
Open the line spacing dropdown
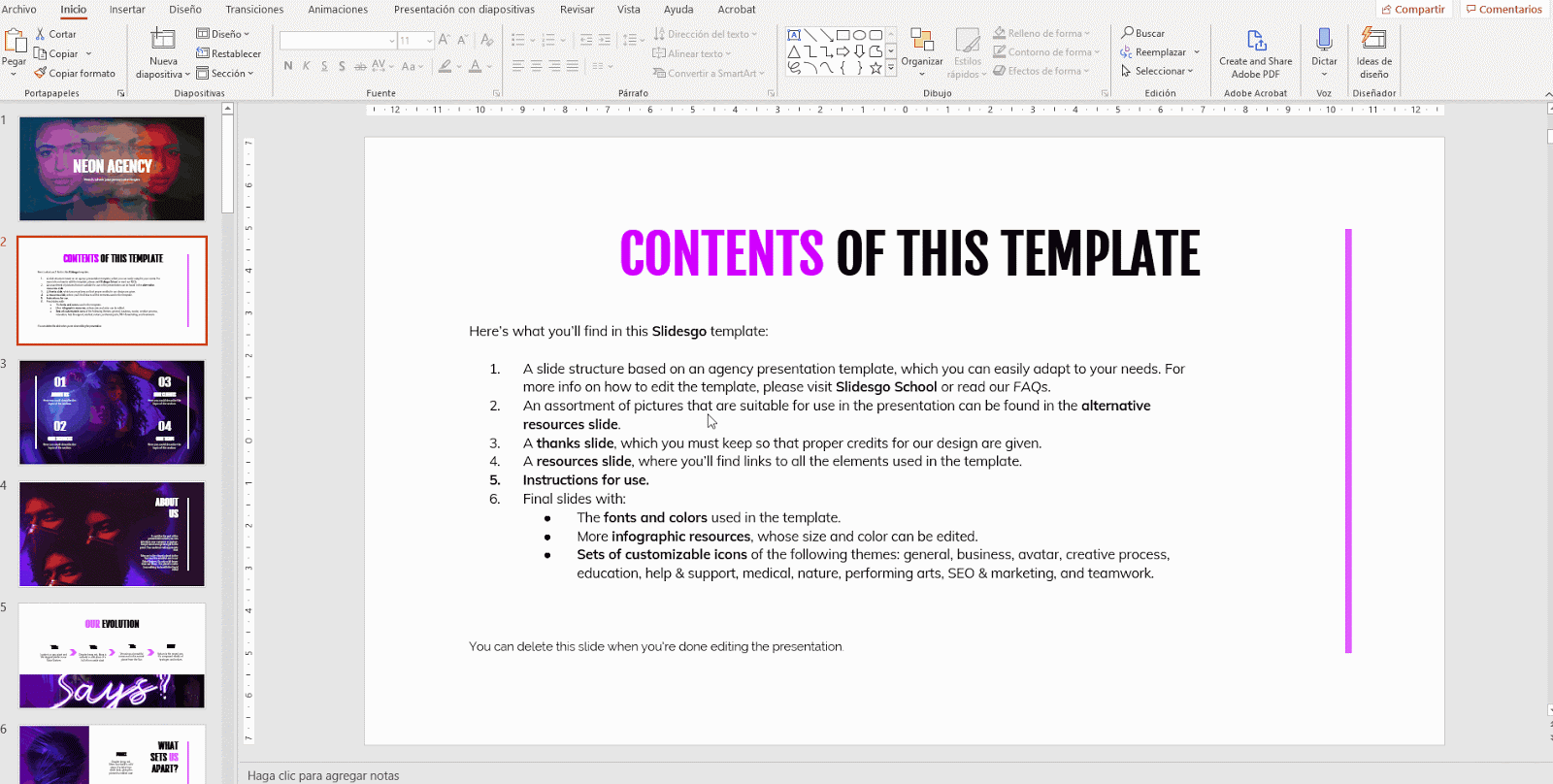(634, 40)
